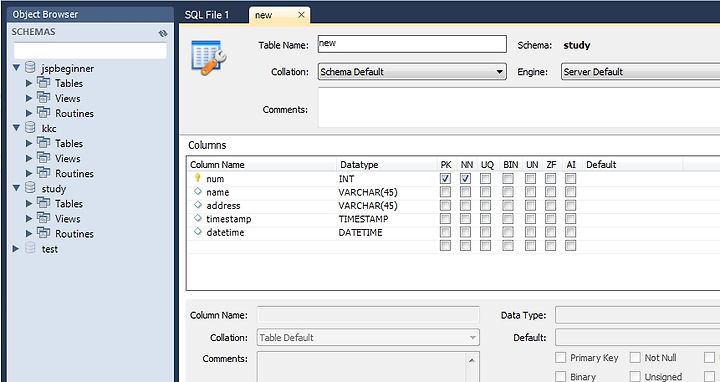The width and height of the screenshot is (720, 382).
Task: Toggle the Primary Key checkbox below
Action: point(561,358)
